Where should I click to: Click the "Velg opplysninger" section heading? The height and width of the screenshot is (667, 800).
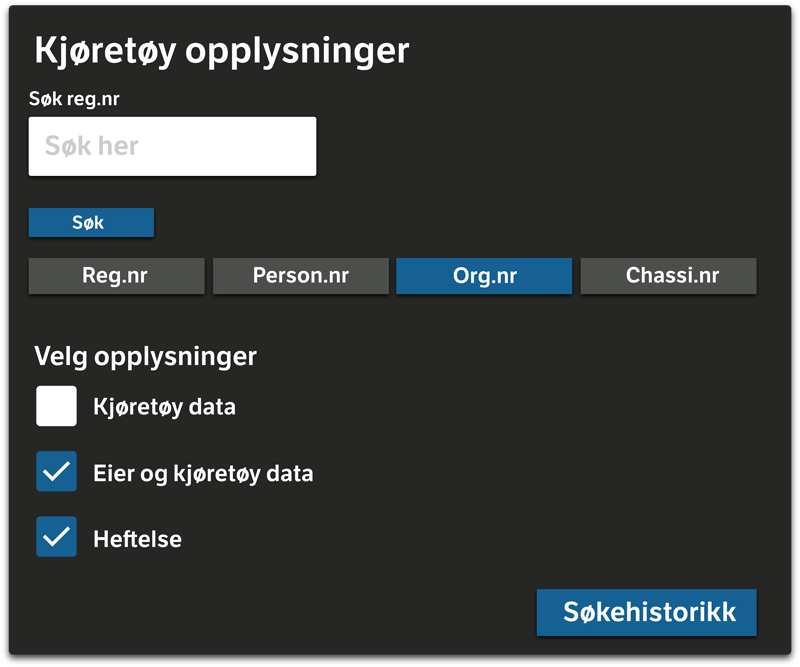click(x=145, y=357)
